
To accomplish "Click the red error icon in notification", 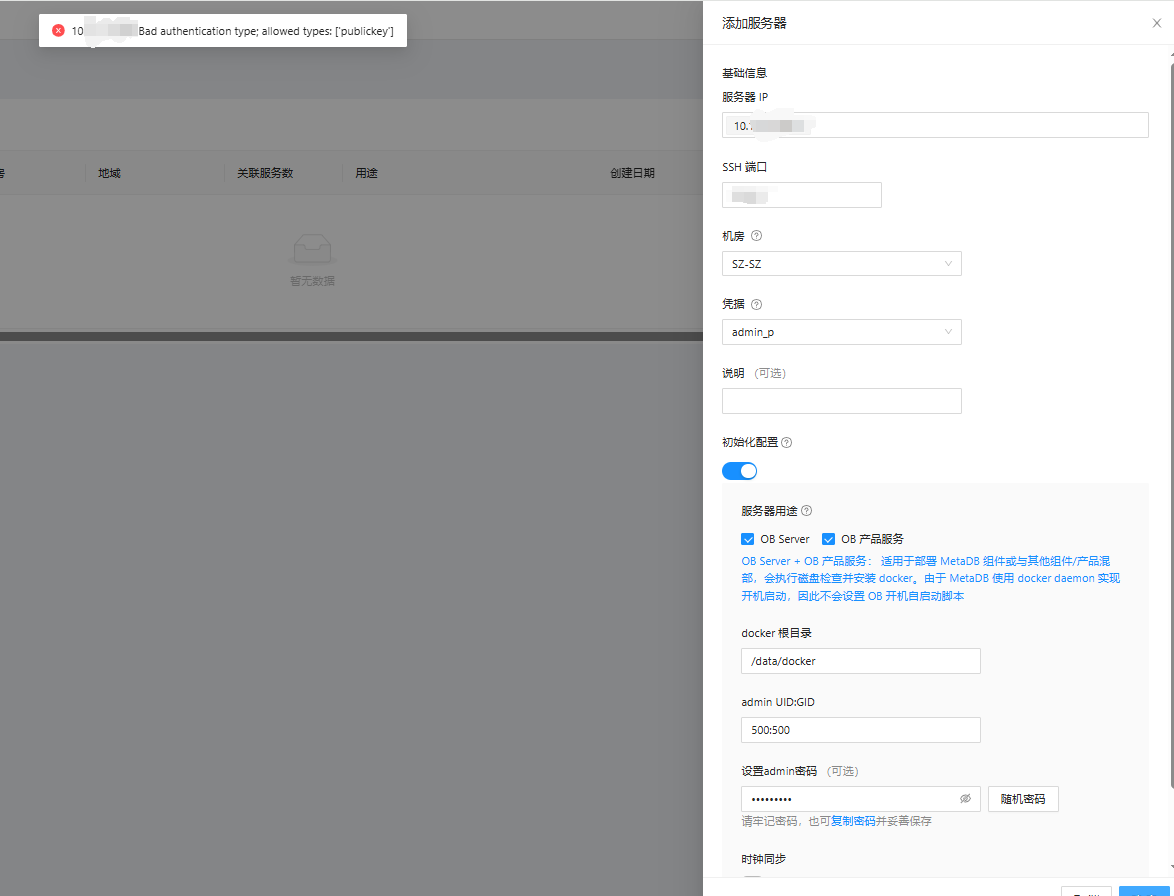I will click(58, 31).
